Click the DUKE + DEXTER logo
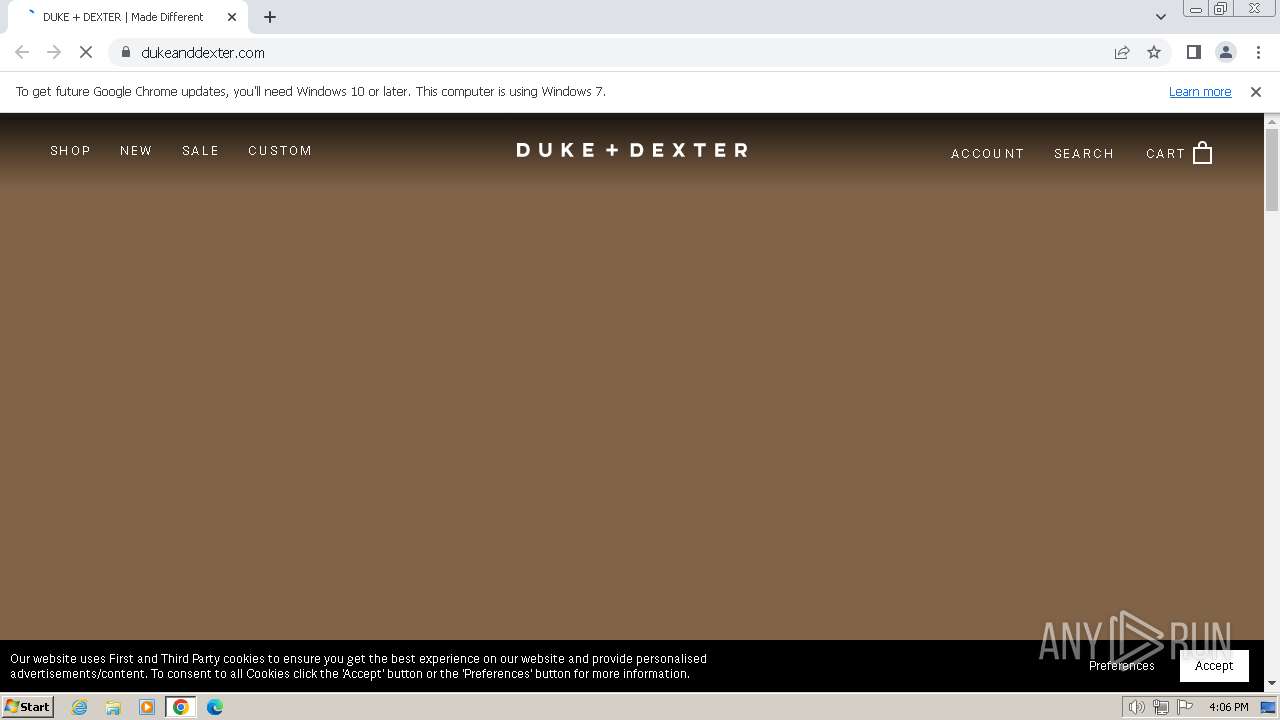This screenshot has width=1280, height=720. click(x=632, y=150)
